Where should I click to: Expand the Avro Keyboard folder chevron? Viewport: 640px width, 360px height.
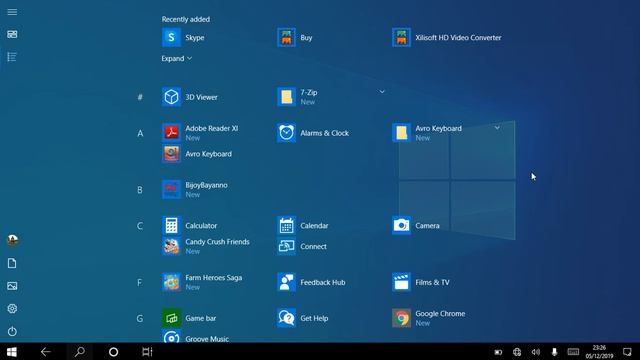tap(497, 128)
